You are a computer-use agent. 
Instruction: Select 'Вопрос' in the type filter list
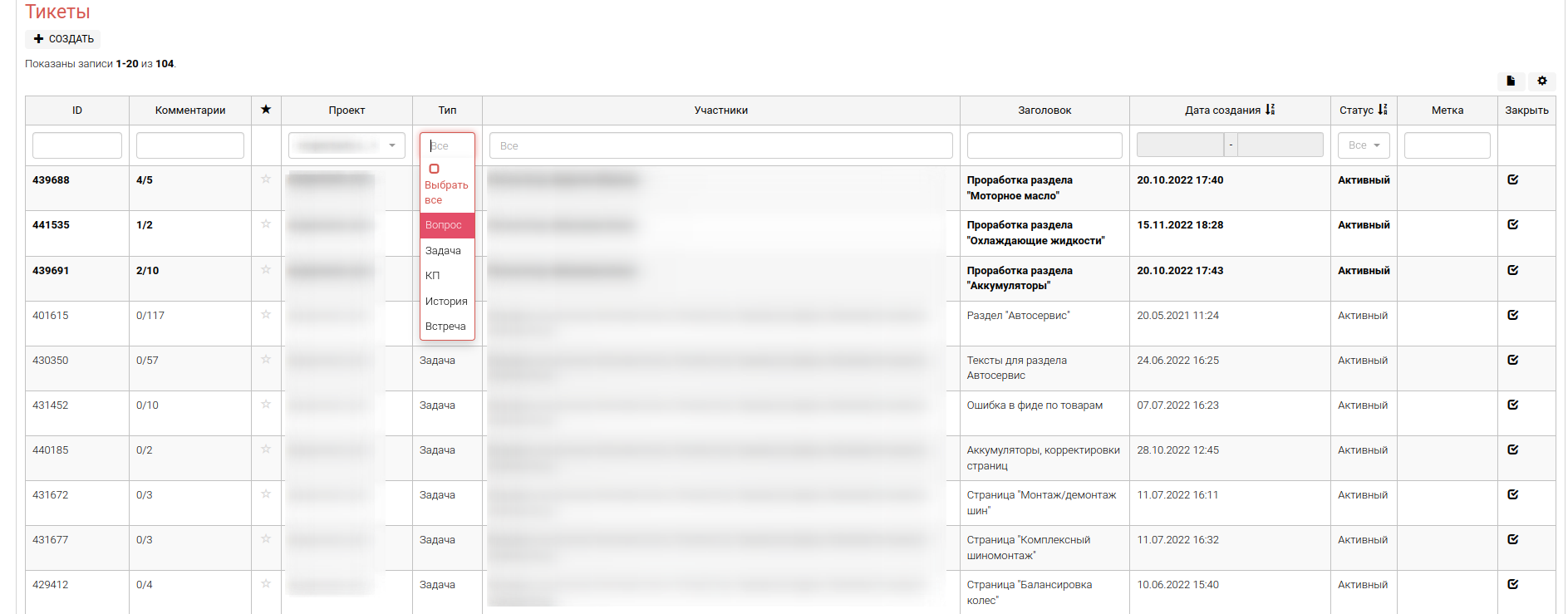coord(444,225)
